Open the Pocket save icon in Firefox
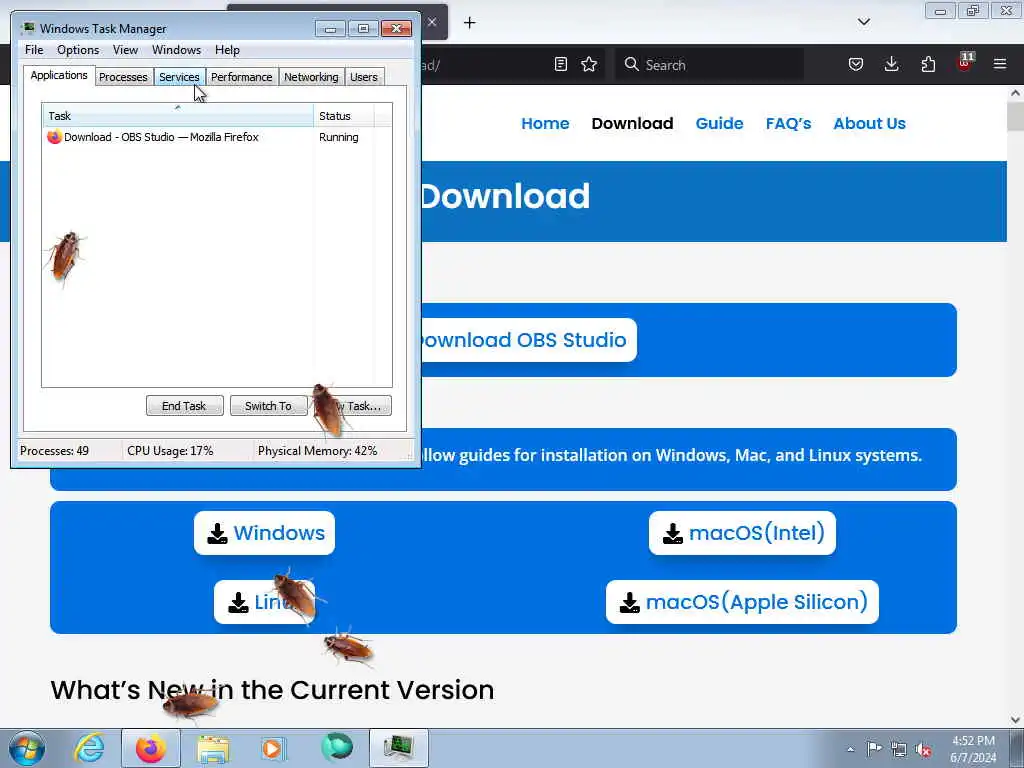Viewport: 1024px width, 768px height. tap(856, 64)
